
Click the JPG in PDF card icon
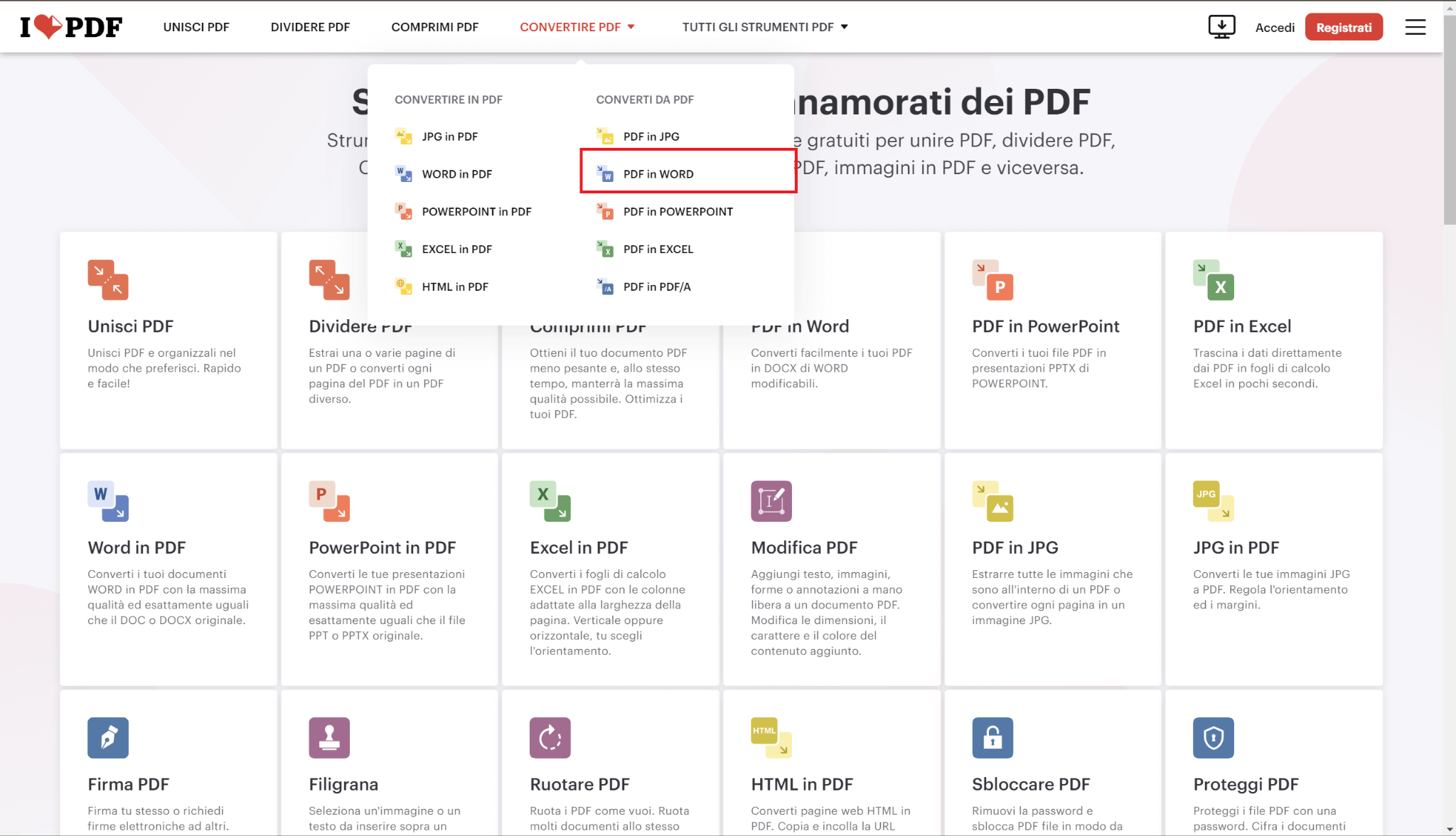click(x=1214, y=501)
